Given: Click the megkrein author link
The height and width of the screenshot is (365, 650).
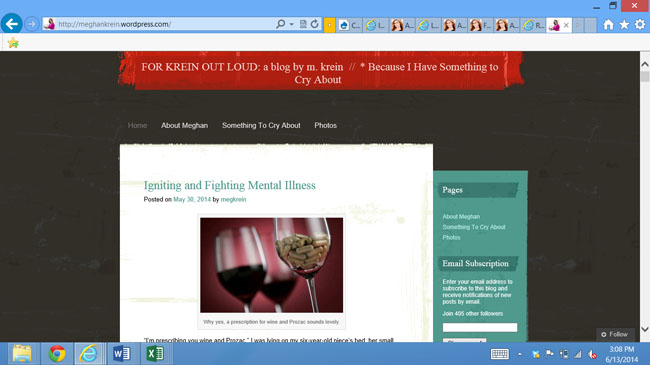Looking at the screenshot, I should (233, 200).
